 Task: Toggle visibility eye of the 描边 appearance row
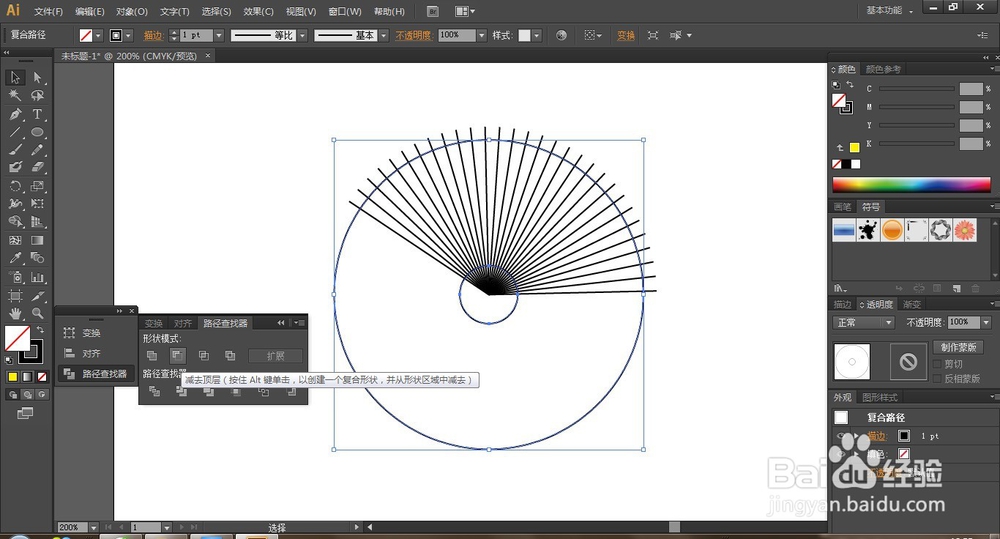tap(841, 436)
